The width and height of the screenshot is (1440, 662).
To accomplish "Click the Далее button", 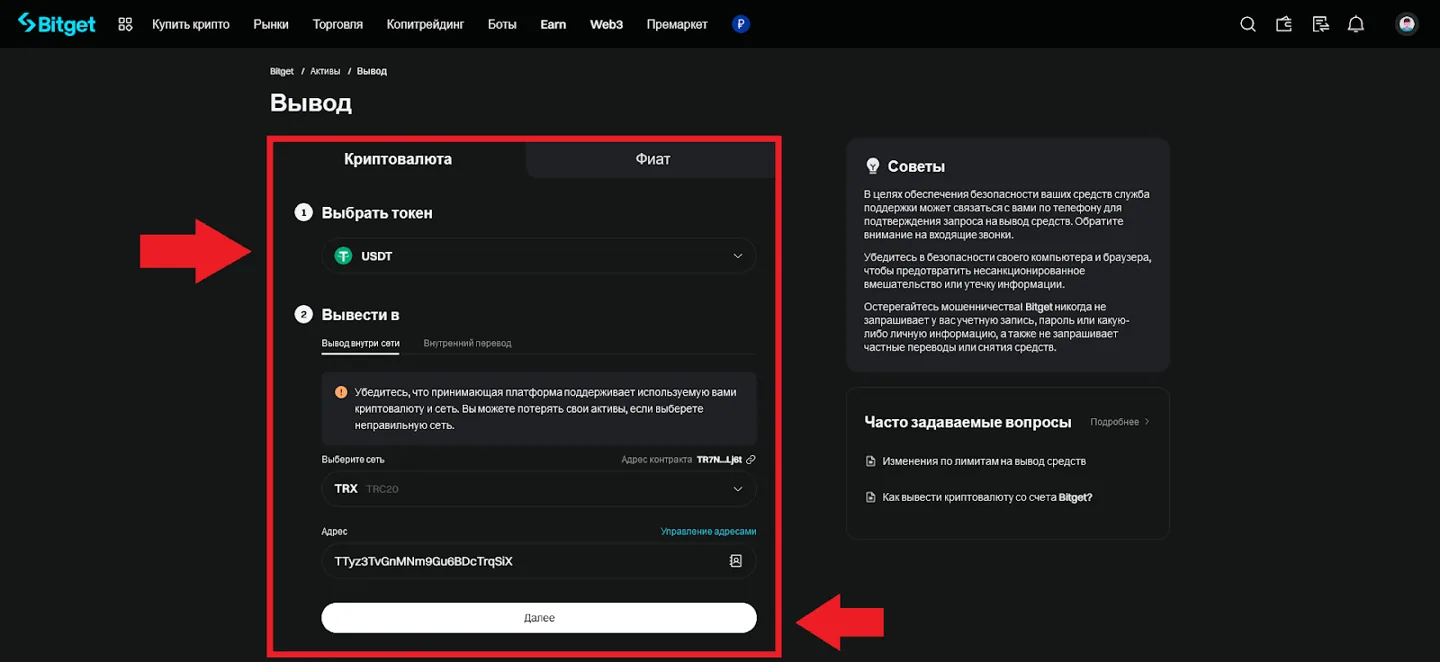I will [539, 618].
